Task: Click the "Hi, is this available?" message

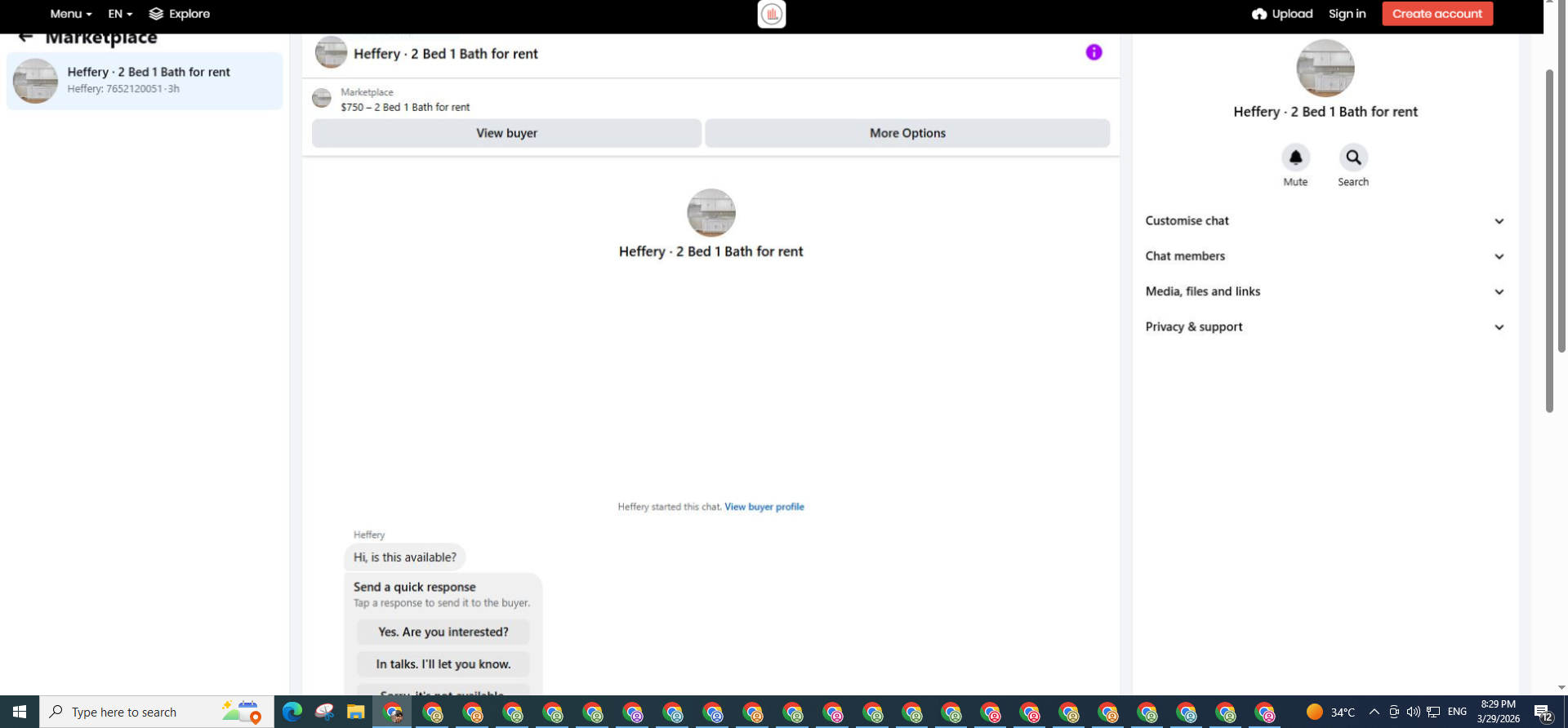Action: 405,557
